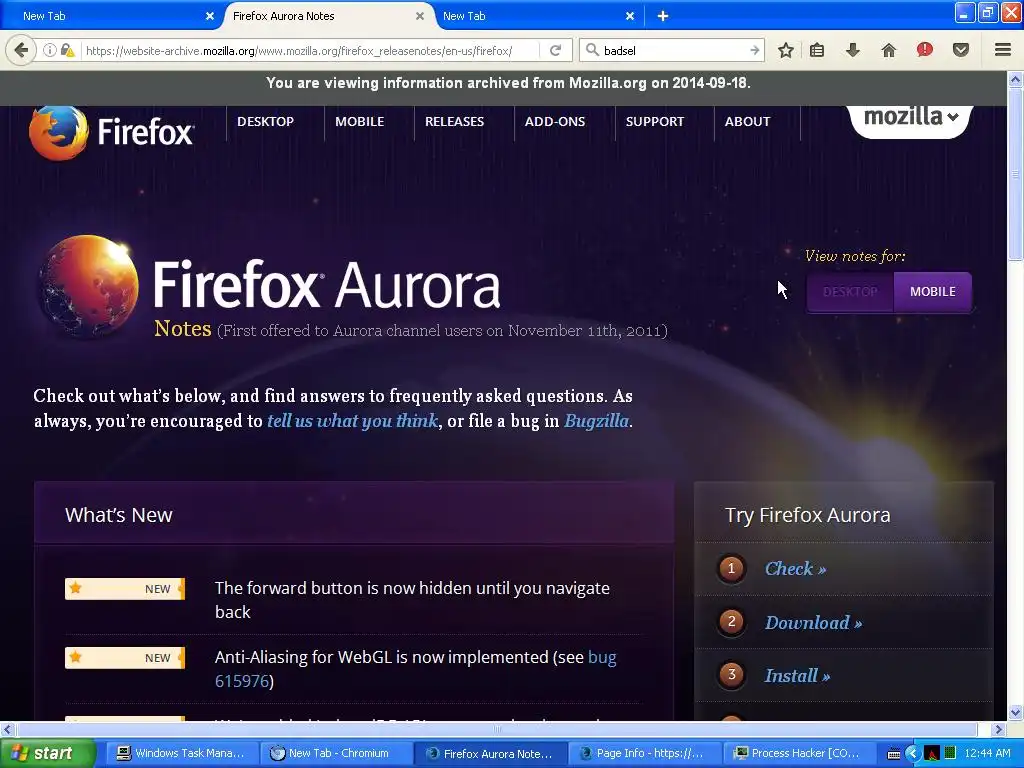The image size is (1024, 768).
Task: Click the NEW badge beside forward button note
Action: [x=125, y=588]
